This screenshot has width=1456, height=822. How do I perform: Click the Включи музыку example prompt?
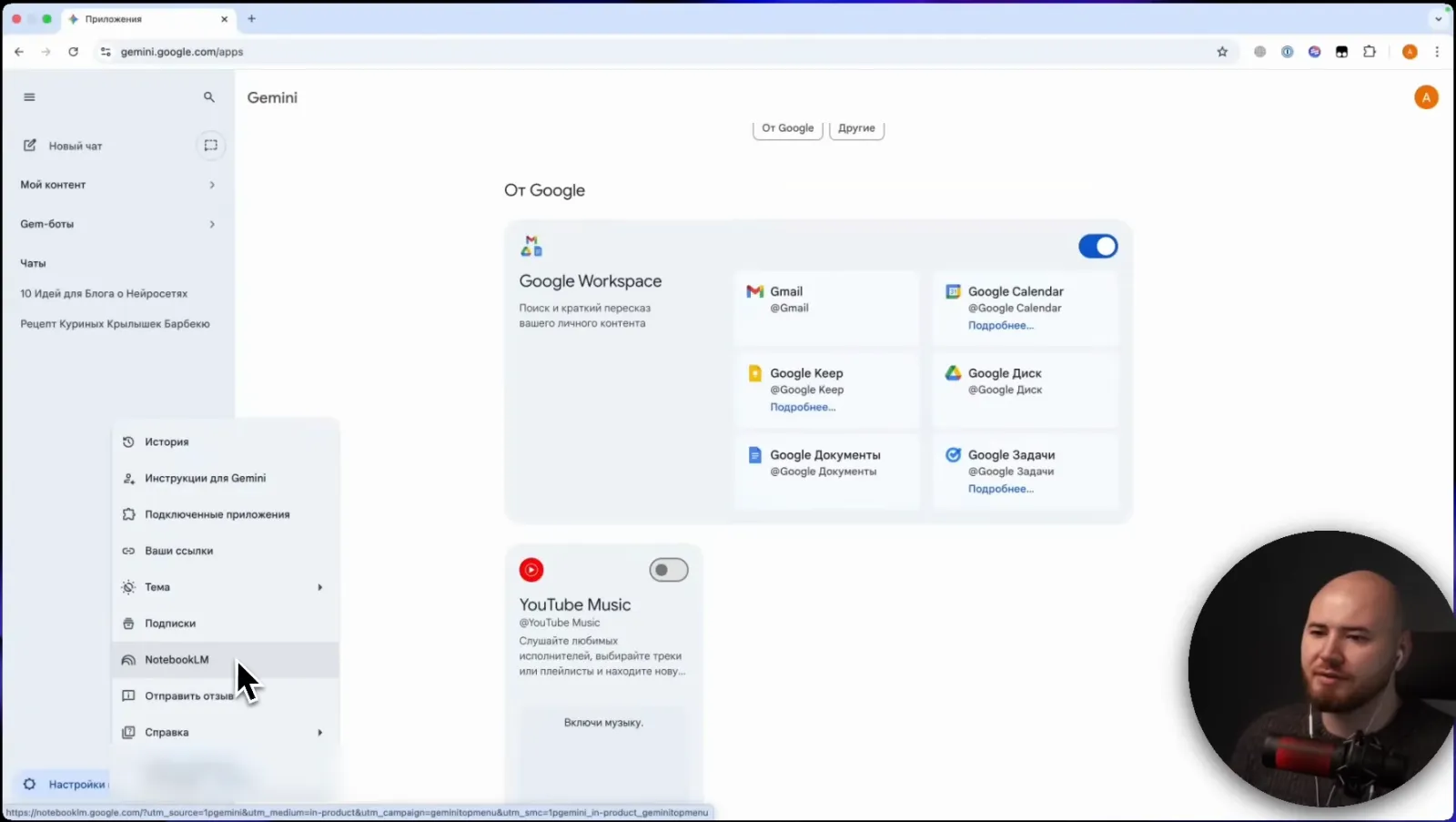click(x=603, y=723)
